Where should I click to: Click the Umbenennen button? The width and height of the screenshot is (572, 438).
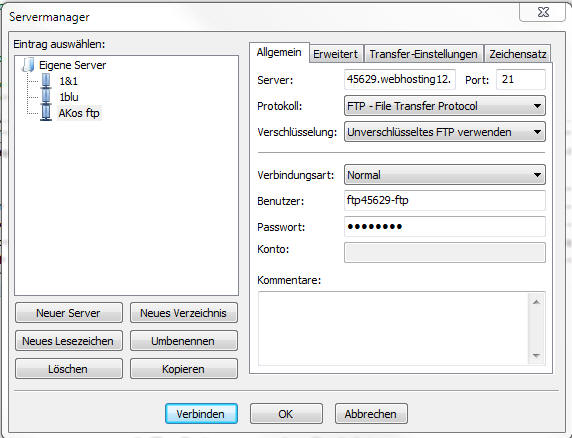(183, 341)
